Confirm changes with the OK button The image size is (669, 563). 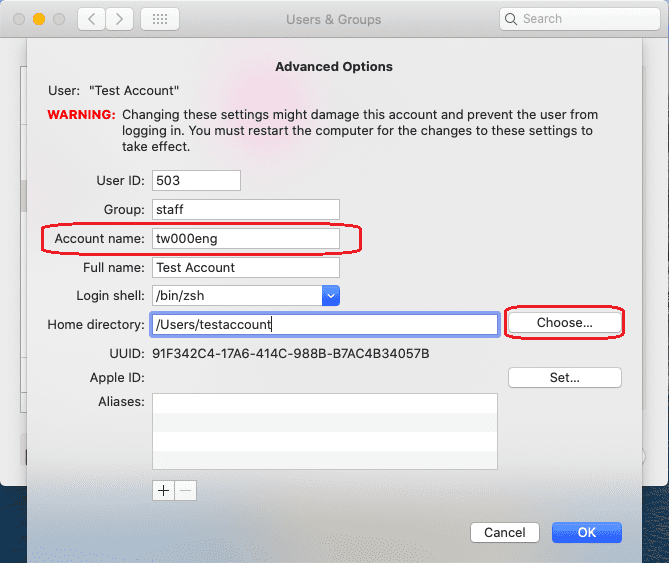tap(586, 532)
